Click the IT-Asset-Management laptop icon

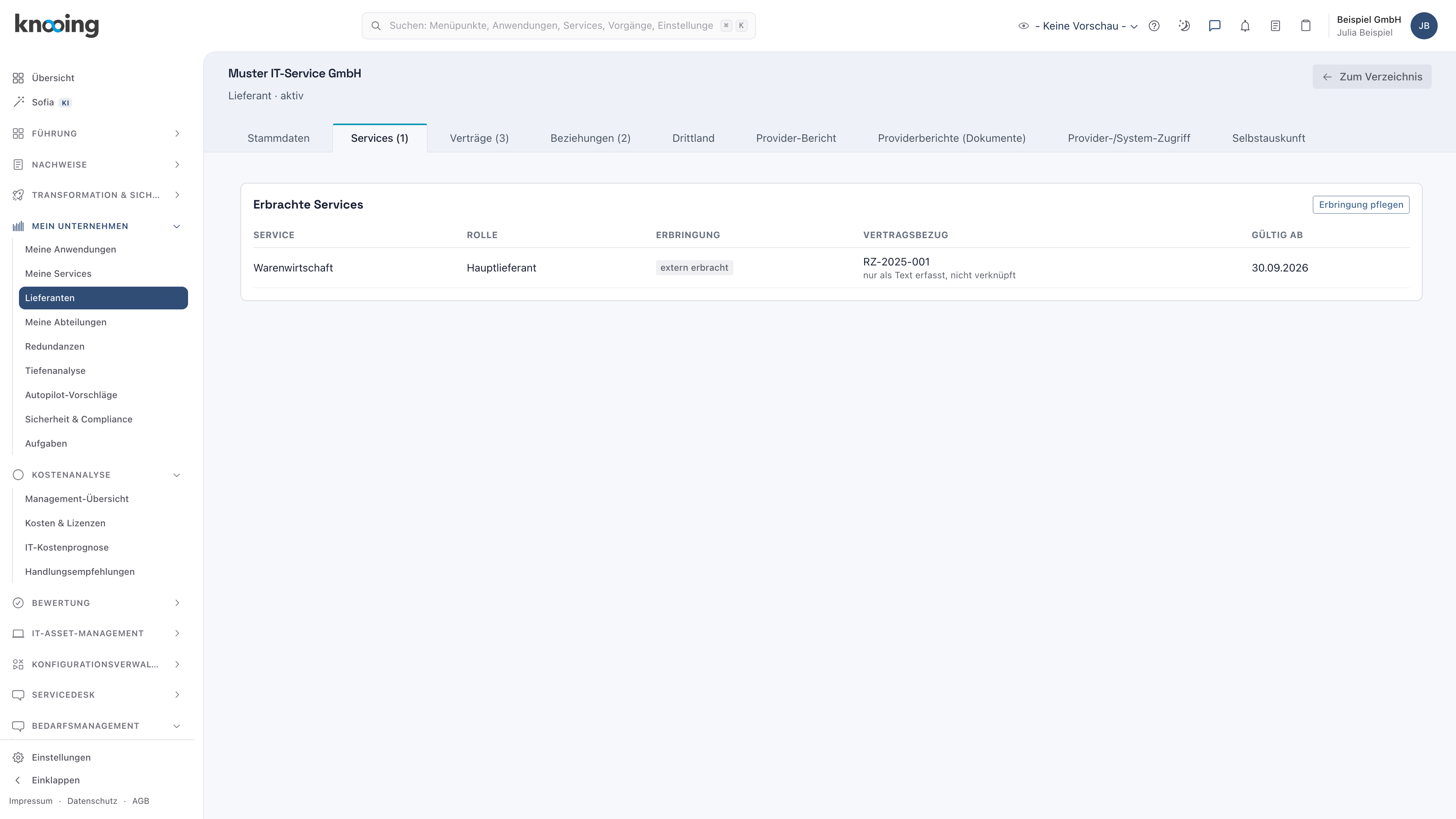[x=18, y=634]
